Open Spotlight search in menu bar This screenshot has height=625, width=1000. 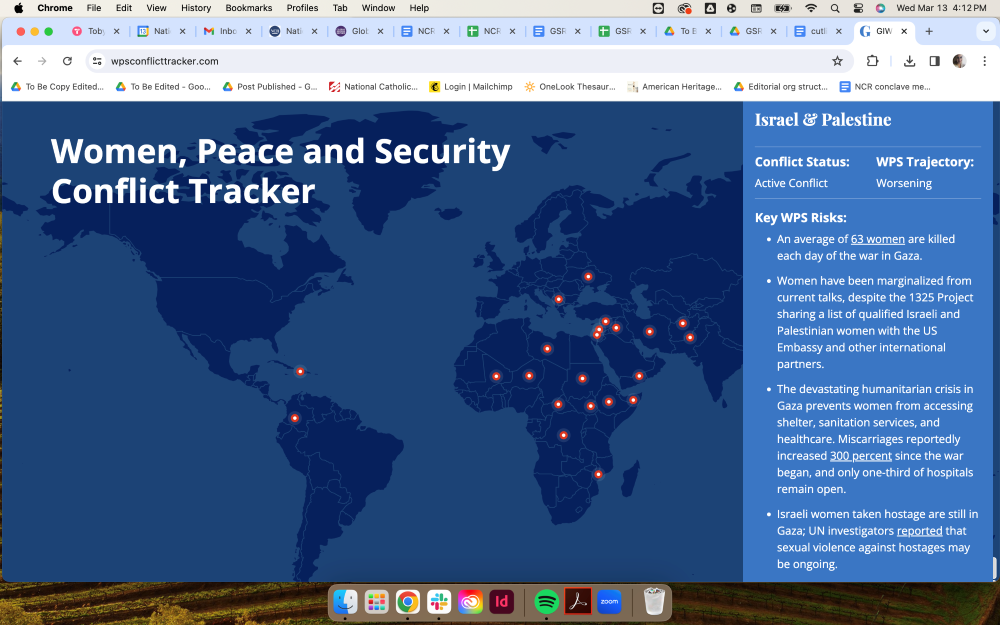(x=835, y=8)
